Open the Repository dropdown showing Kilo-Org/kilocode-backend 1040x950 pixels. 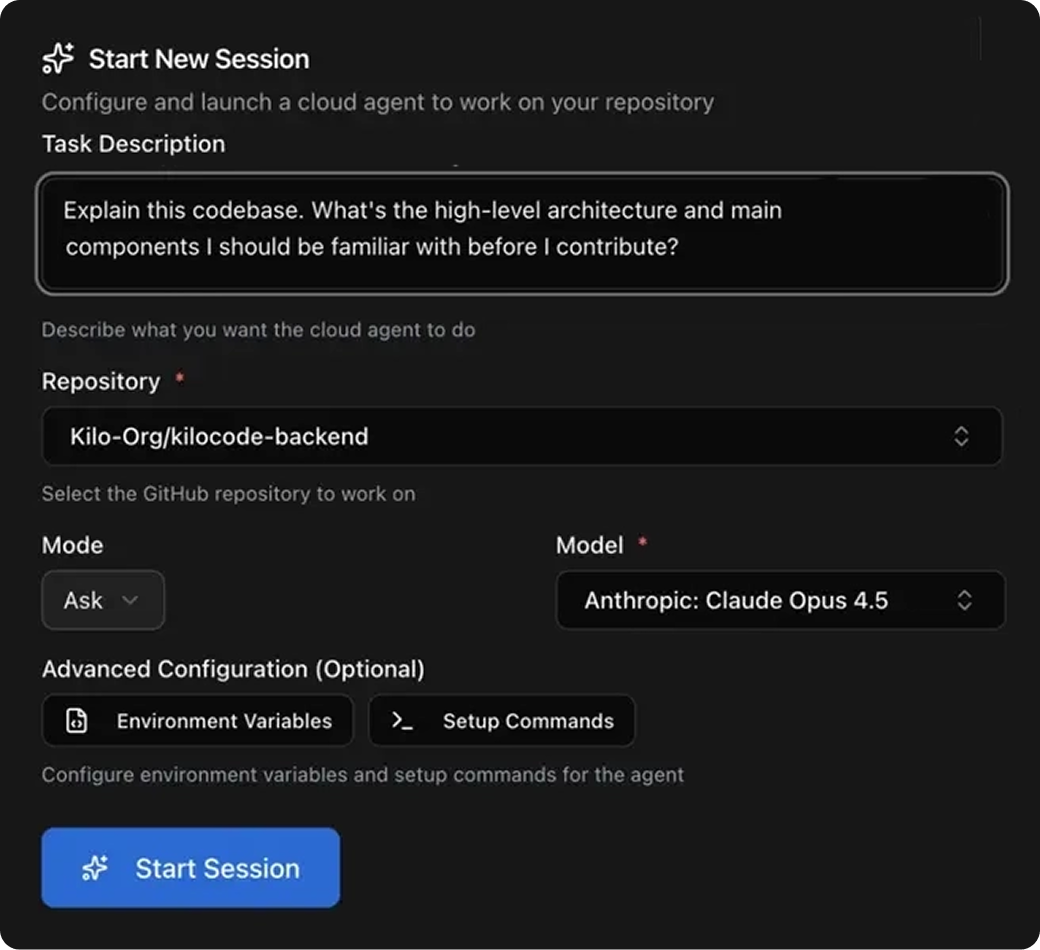(x=522, y=436)
